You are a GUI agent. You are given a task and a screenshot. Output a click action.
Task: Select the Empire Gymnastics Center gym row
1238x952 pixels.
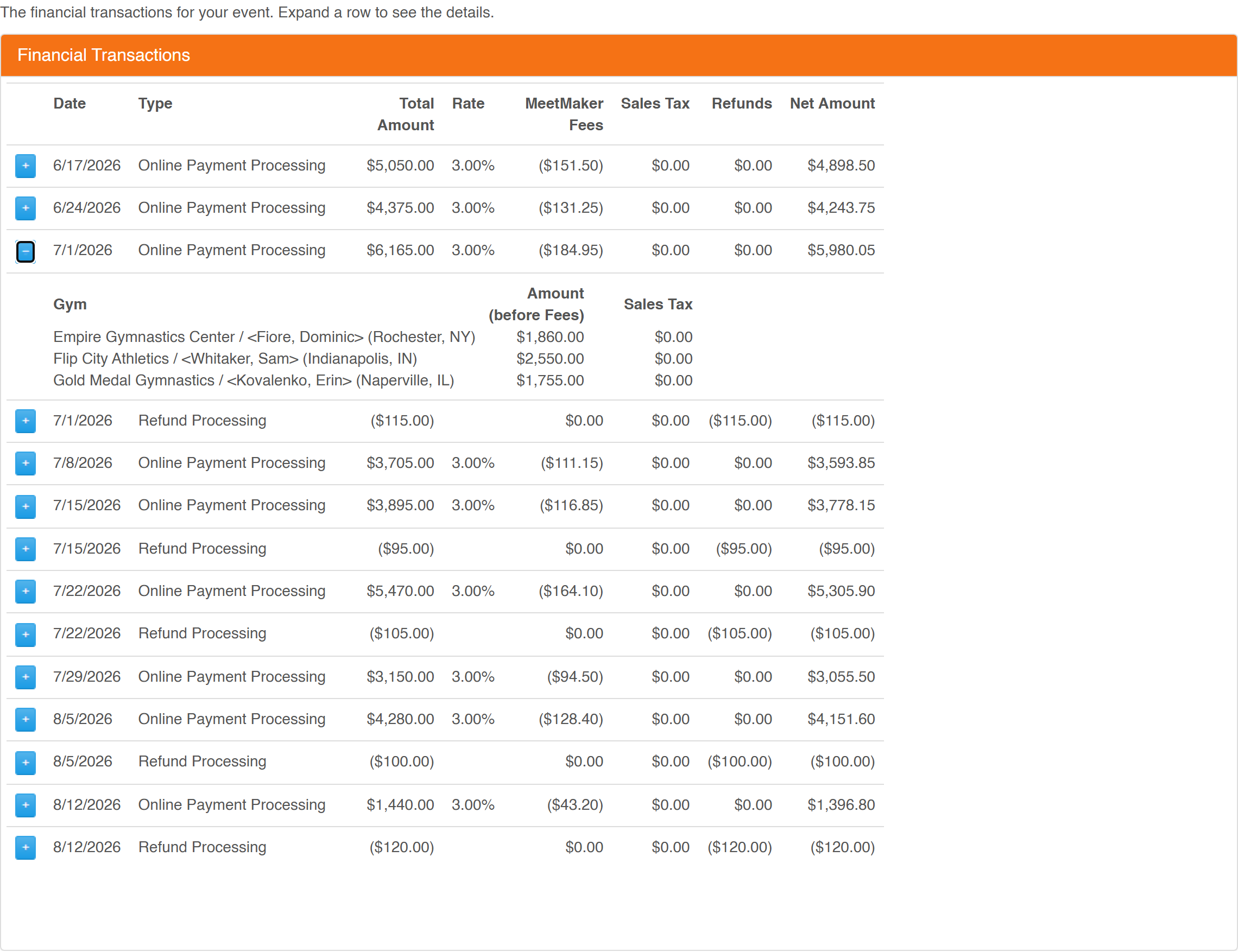click(x=373, y=337)
